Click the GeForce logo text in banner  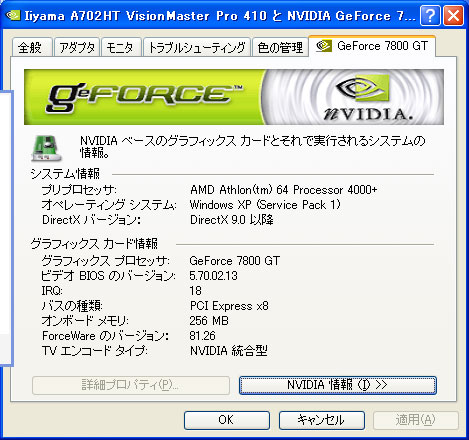point(144,97)
